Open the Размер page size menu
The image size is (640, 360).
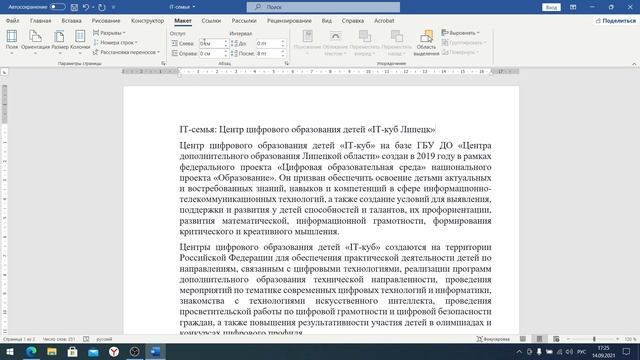(x=60, y=42)
